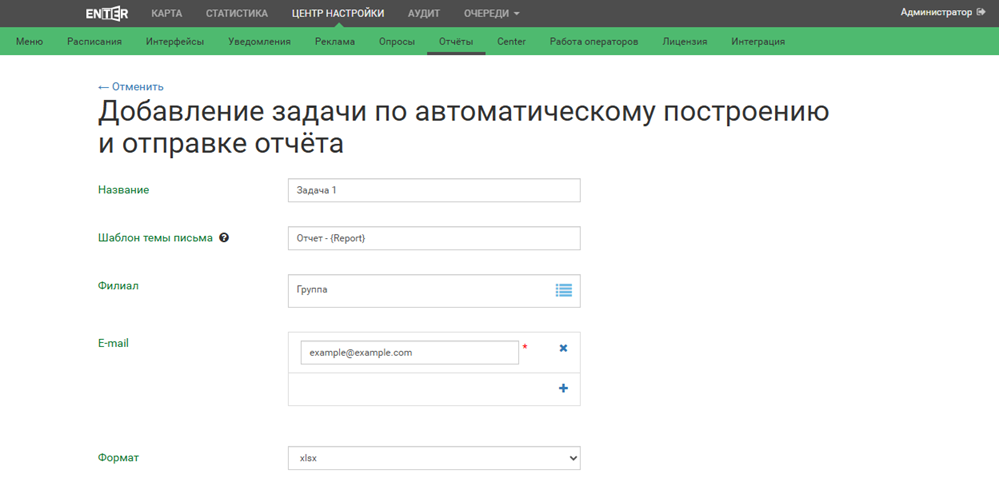Switch to the Расписания tab
Screen dimensions: 999x486
click(94, 42)
